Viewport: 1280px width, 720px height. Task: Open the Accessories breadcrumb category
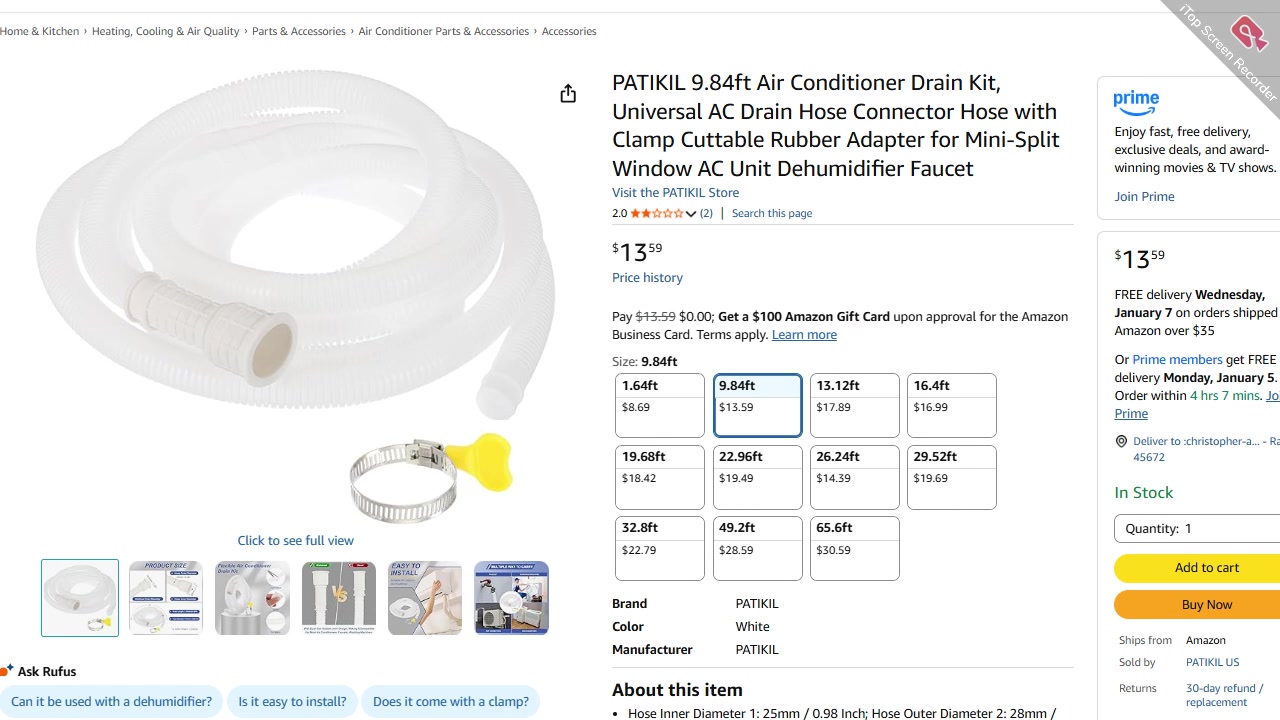569,31
